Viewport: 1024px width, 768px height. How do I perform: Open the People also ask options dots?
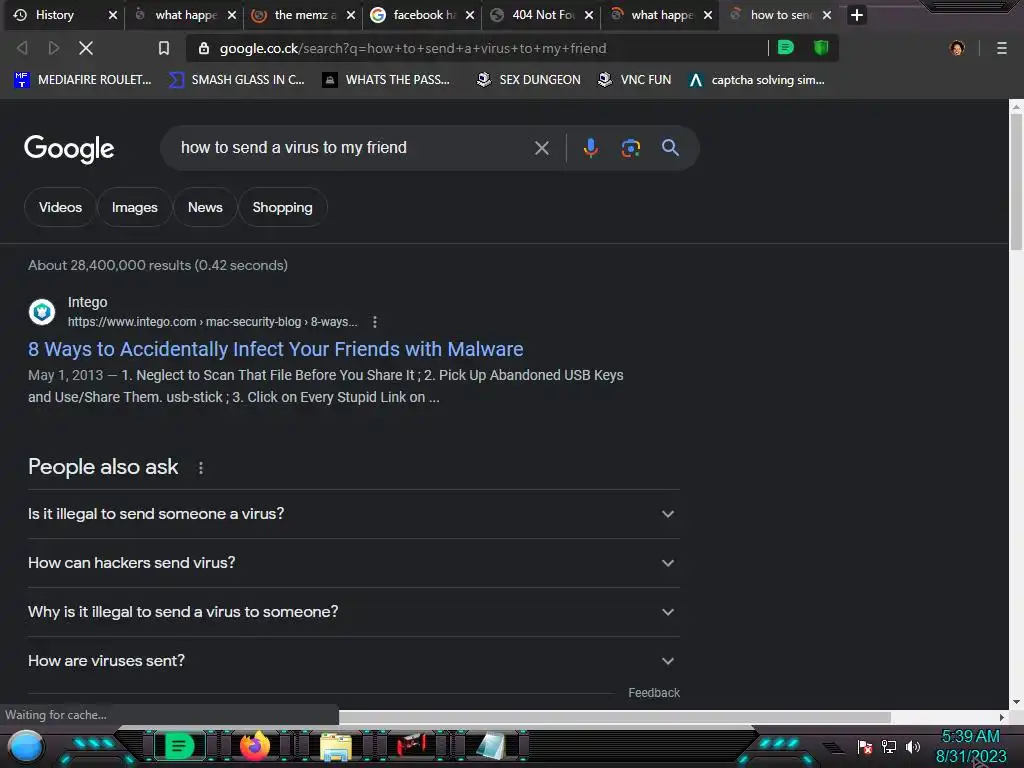(x=200, y=468)
